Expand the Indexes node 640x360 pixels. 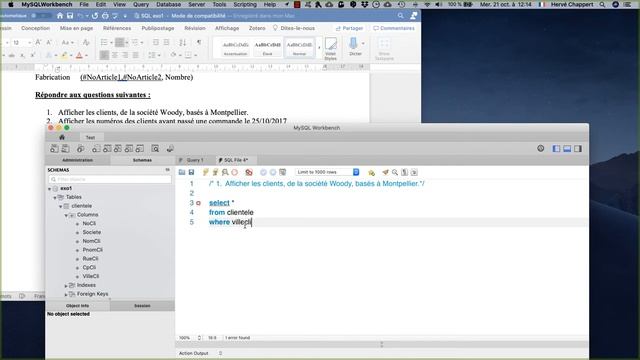66,285
